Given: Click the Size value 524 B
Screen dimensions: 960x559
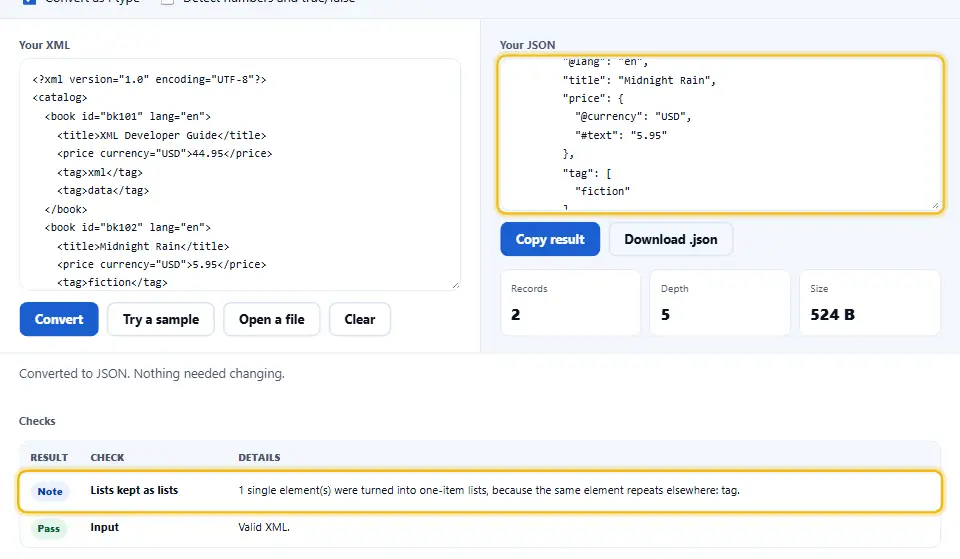Looking at the screenshot, I should tap(833, 315).
